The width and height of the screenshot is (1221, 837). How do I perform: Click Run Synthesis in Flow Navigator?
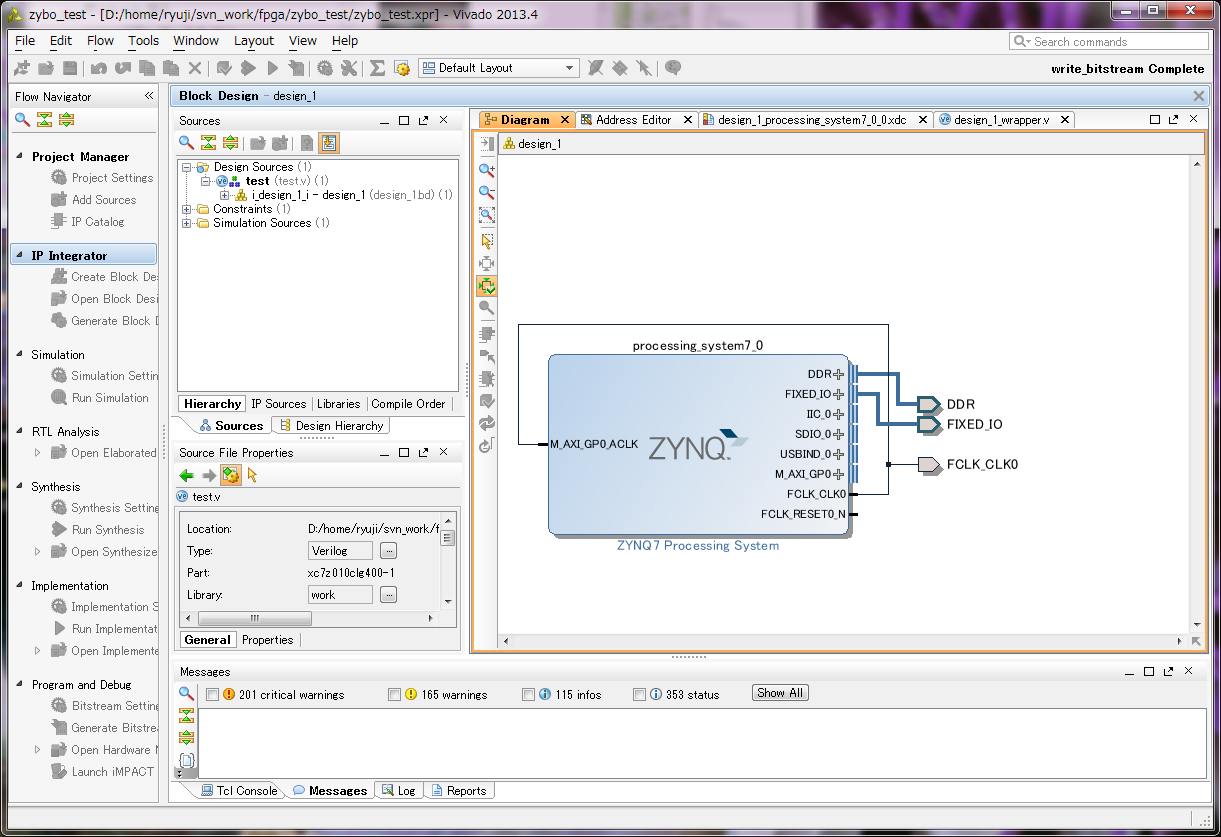99,530
